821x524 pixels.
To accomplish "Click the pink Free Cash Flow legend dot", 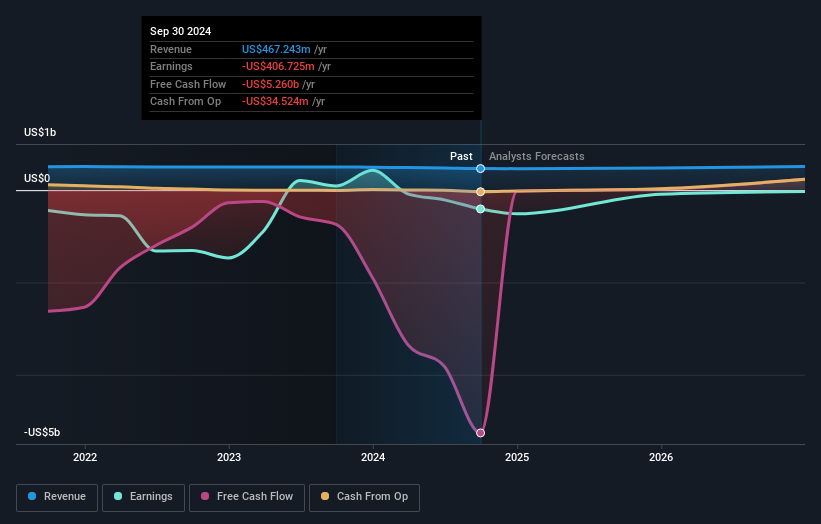I will (x=205, y=496).
